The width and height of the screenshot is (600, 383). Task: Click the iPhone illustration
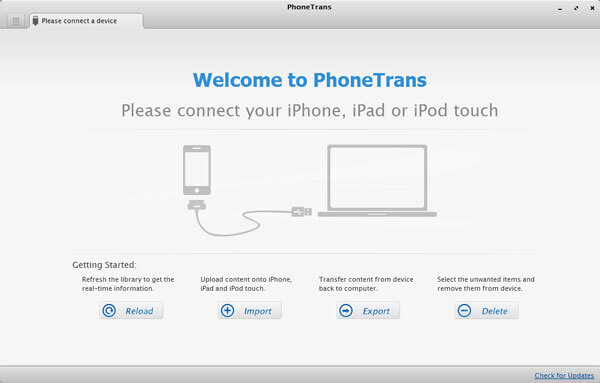click(x=197, y=170)
